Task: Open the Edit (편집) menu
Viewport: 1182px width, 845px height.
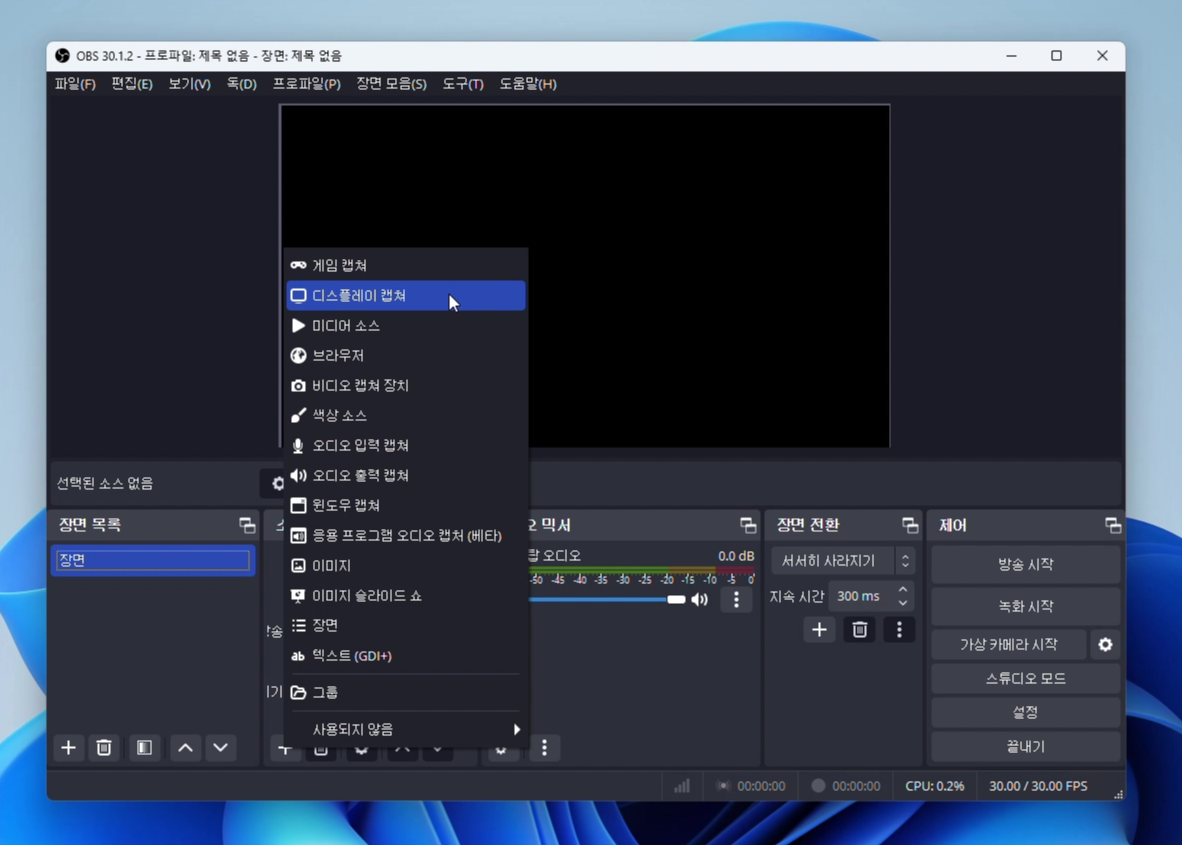Action: click(x=132, y=84)
